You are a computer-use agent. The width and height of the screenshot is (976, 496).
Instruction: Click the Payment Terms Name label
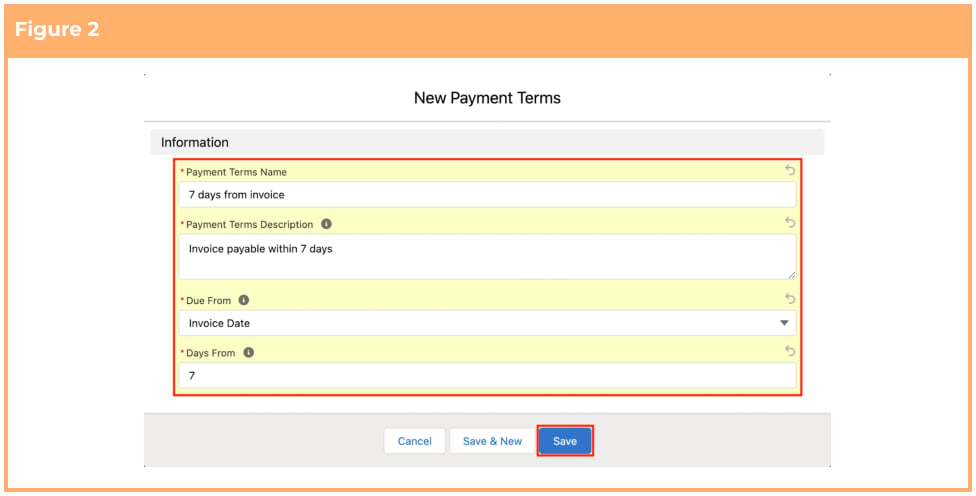(237, 172)
